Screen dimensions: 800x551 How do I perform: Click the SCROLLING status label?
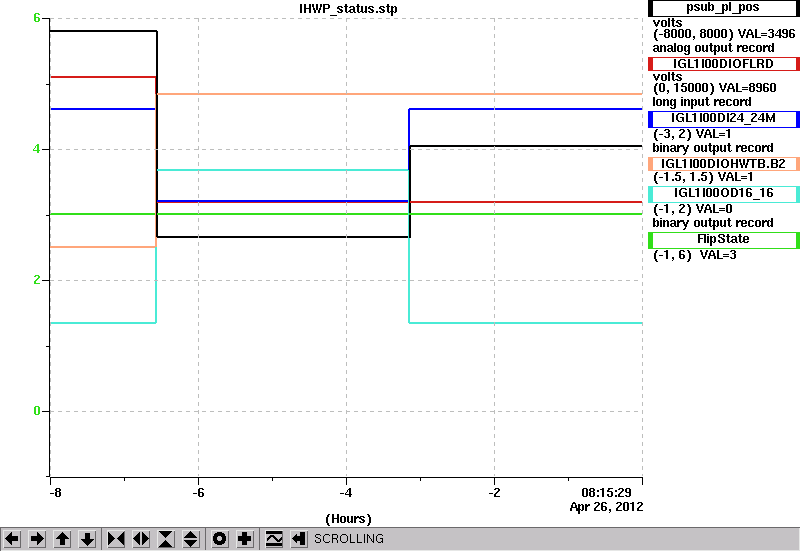349,539
